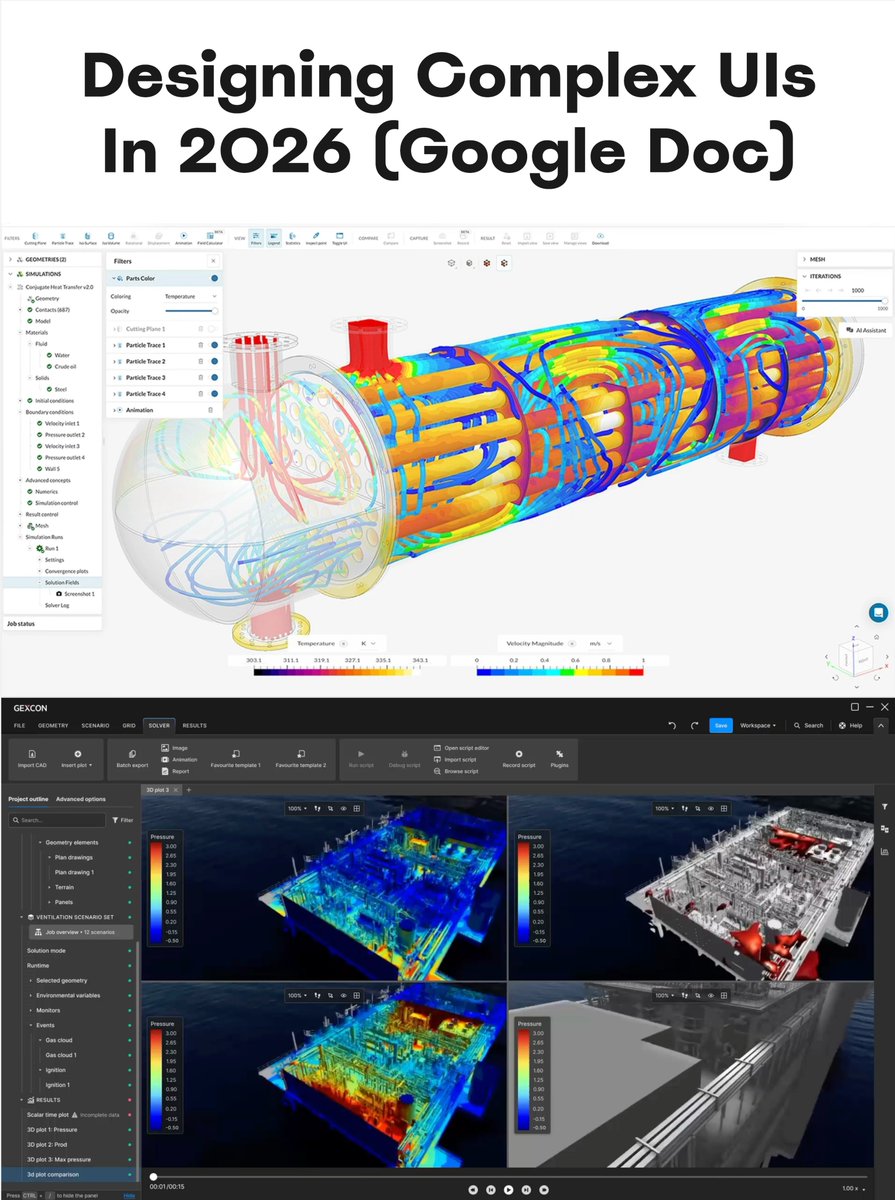Click the Help button

[x=851, y=725]
